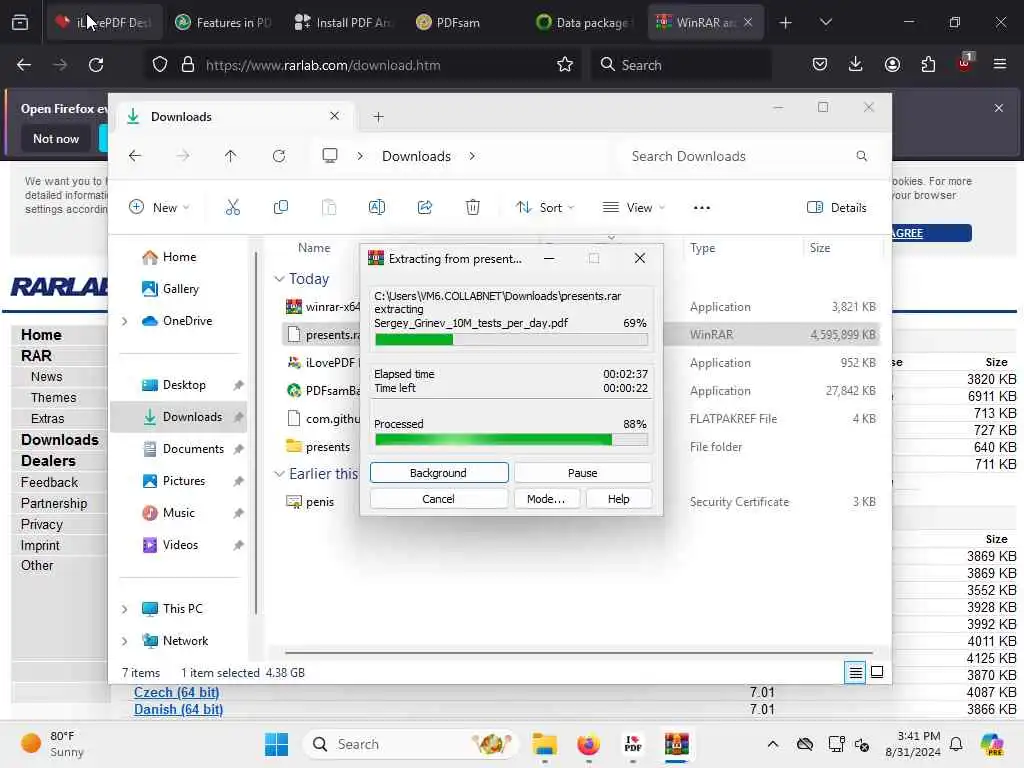Refresh the Downloads folder view
This screenshot has height=768, width=1024.
coord(279,156)
